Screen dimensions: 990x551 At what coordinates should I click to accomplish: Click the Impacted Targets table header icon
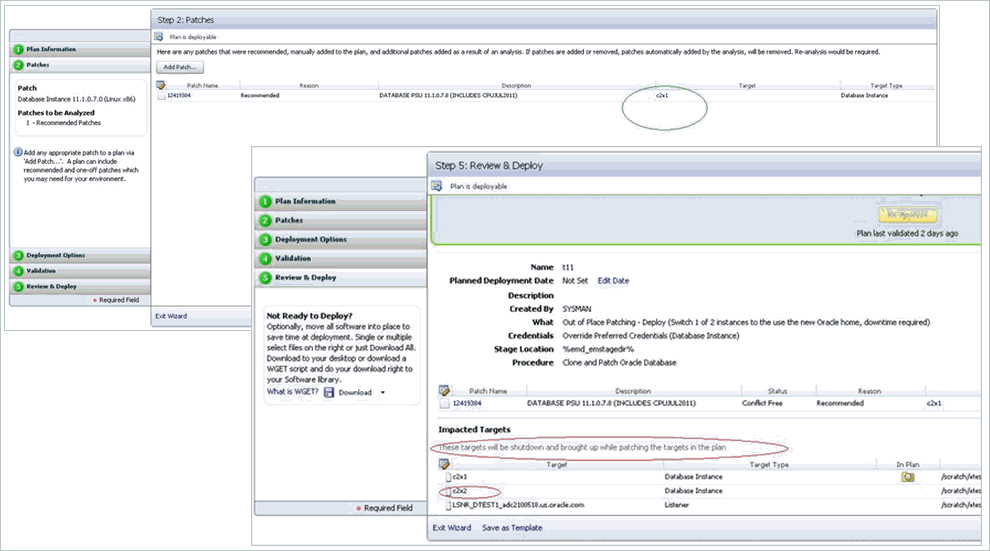pyautogui.click(x=444, y=464)
